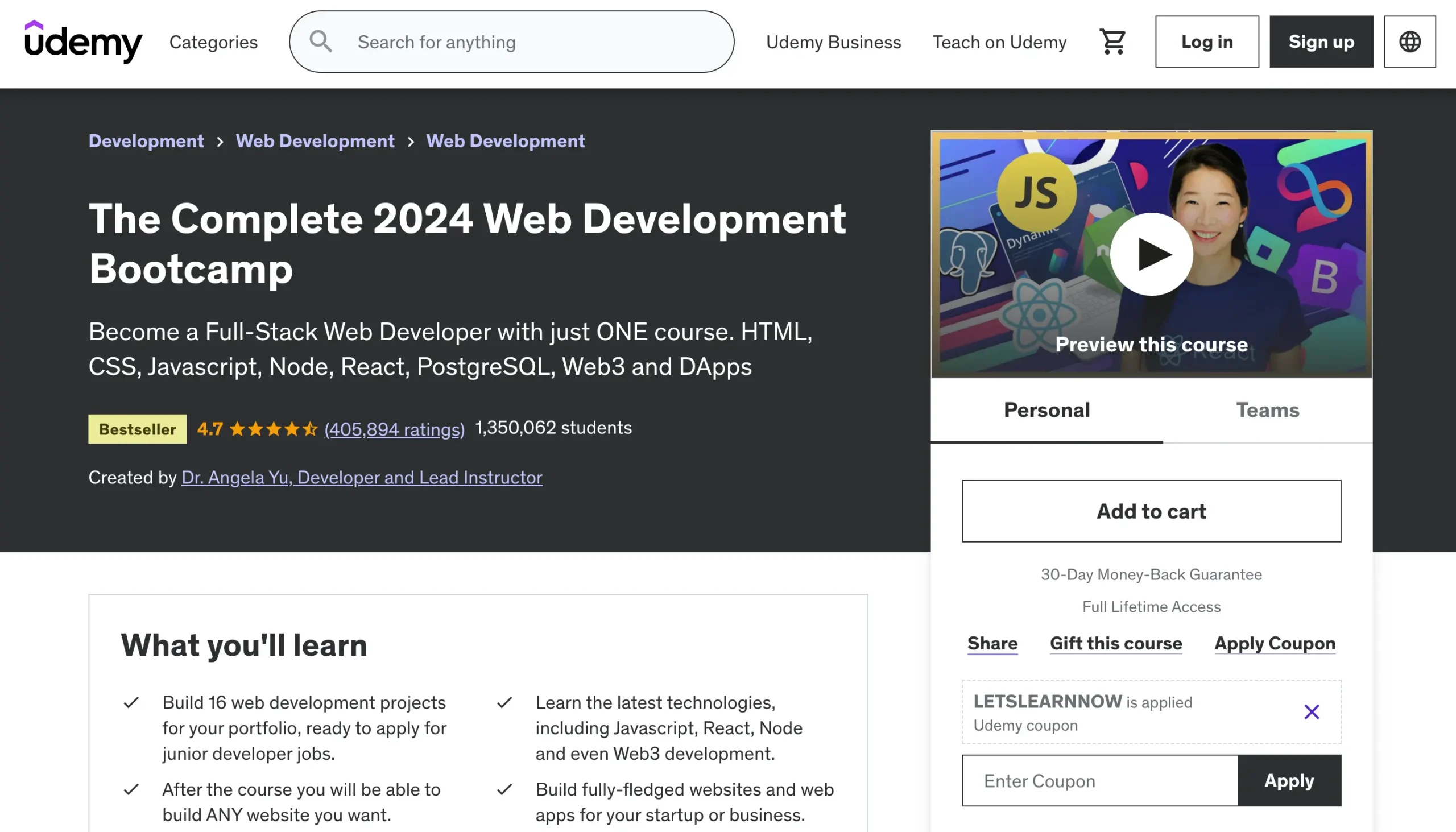Open Dr. Angela Yu instructor link
This screenshot has width=1456, height=832.
362,477
